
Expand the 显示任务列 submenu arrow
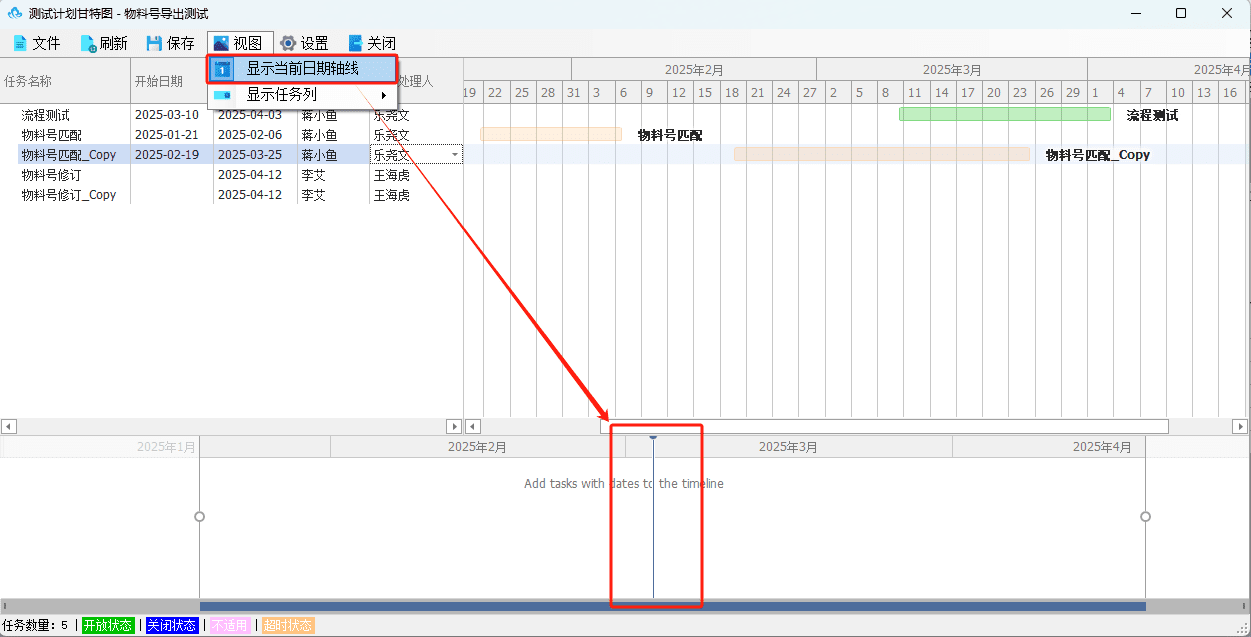(384, 95)
